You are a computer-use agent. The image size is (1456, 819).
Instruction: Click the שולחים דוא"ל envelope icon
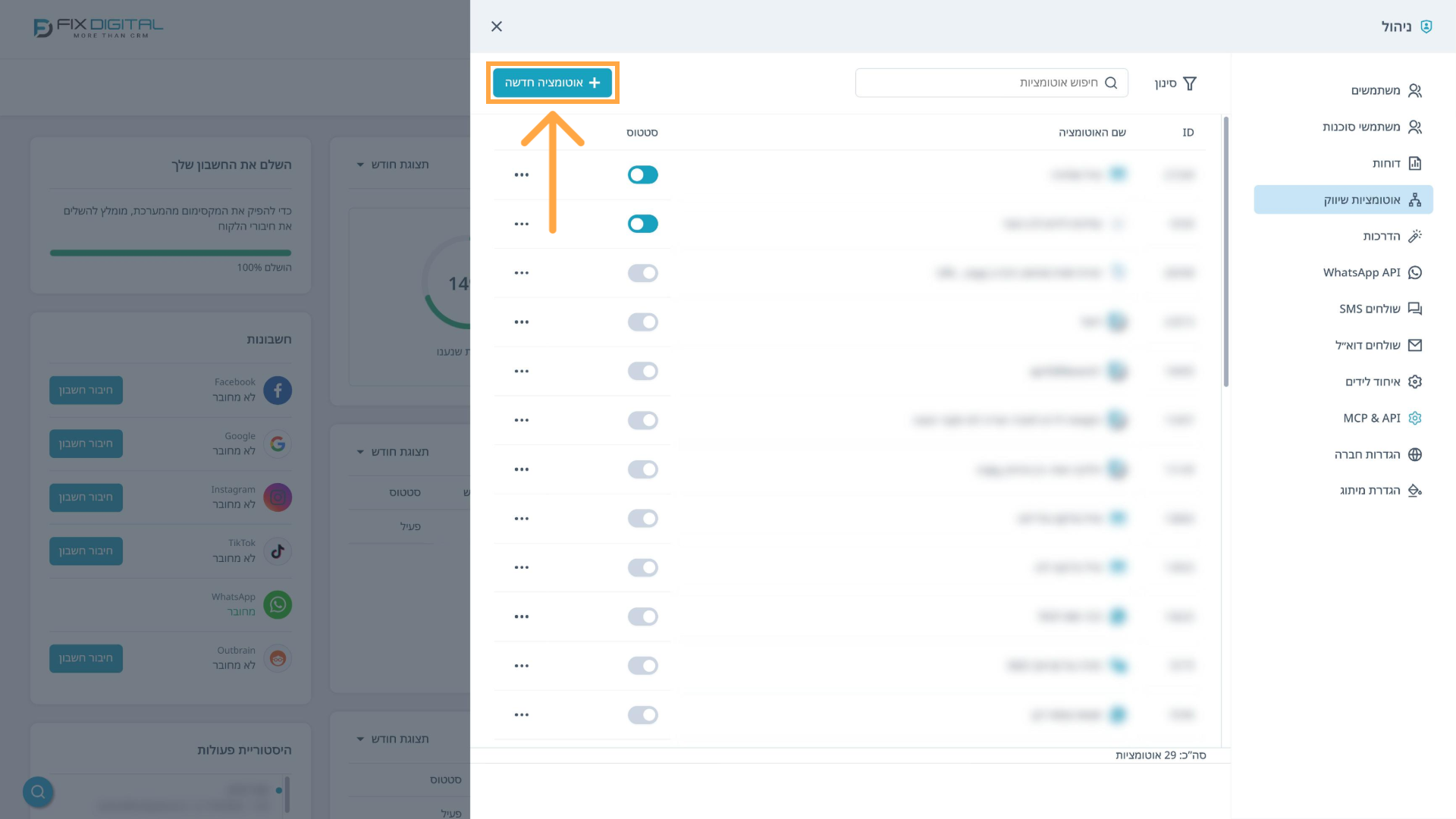pyautogui.click(x=1414, y=345)
